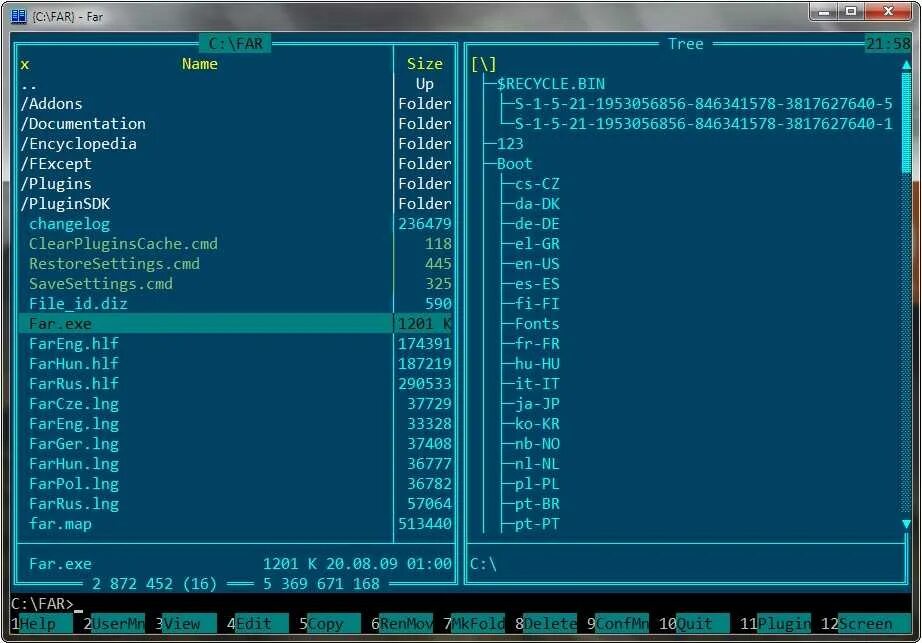The image size is (922, 643).
Task: Select pt-PT under Boot
Action: [x=537, y=523]
